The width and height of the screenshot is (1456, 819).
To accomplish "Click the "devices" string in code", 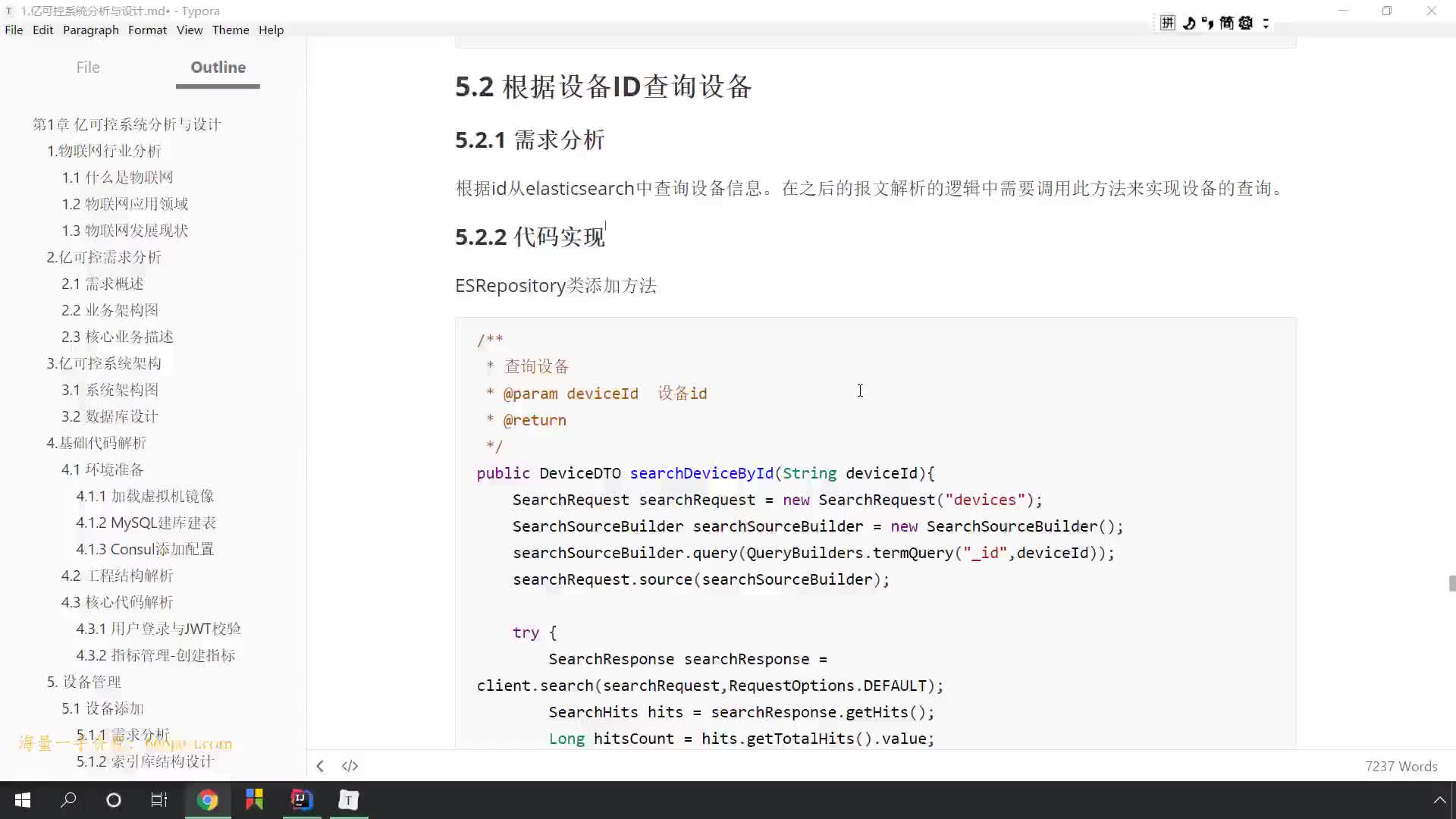I will click(985, 500).
